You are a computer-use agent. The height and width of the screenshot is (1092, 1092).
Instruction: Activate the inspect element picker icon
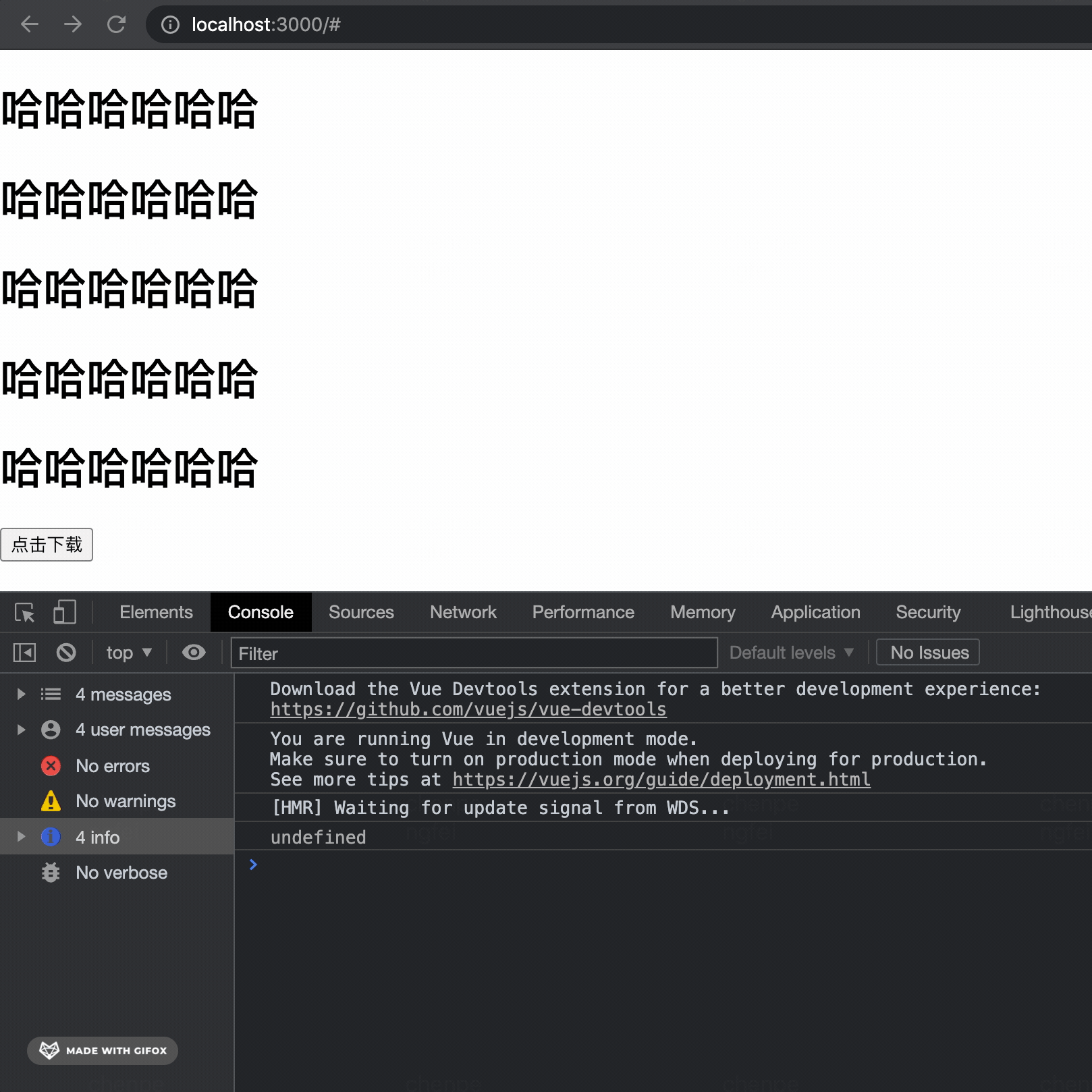(25, 612)
